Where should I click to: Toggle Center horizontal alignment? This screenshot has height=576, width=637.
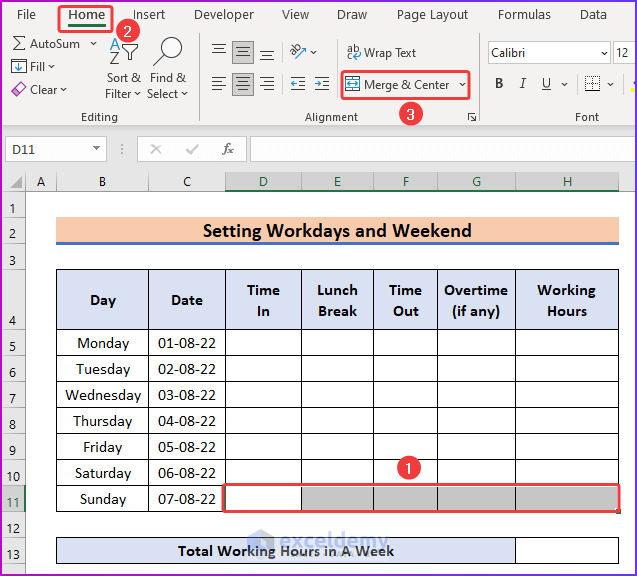(243, 84)
